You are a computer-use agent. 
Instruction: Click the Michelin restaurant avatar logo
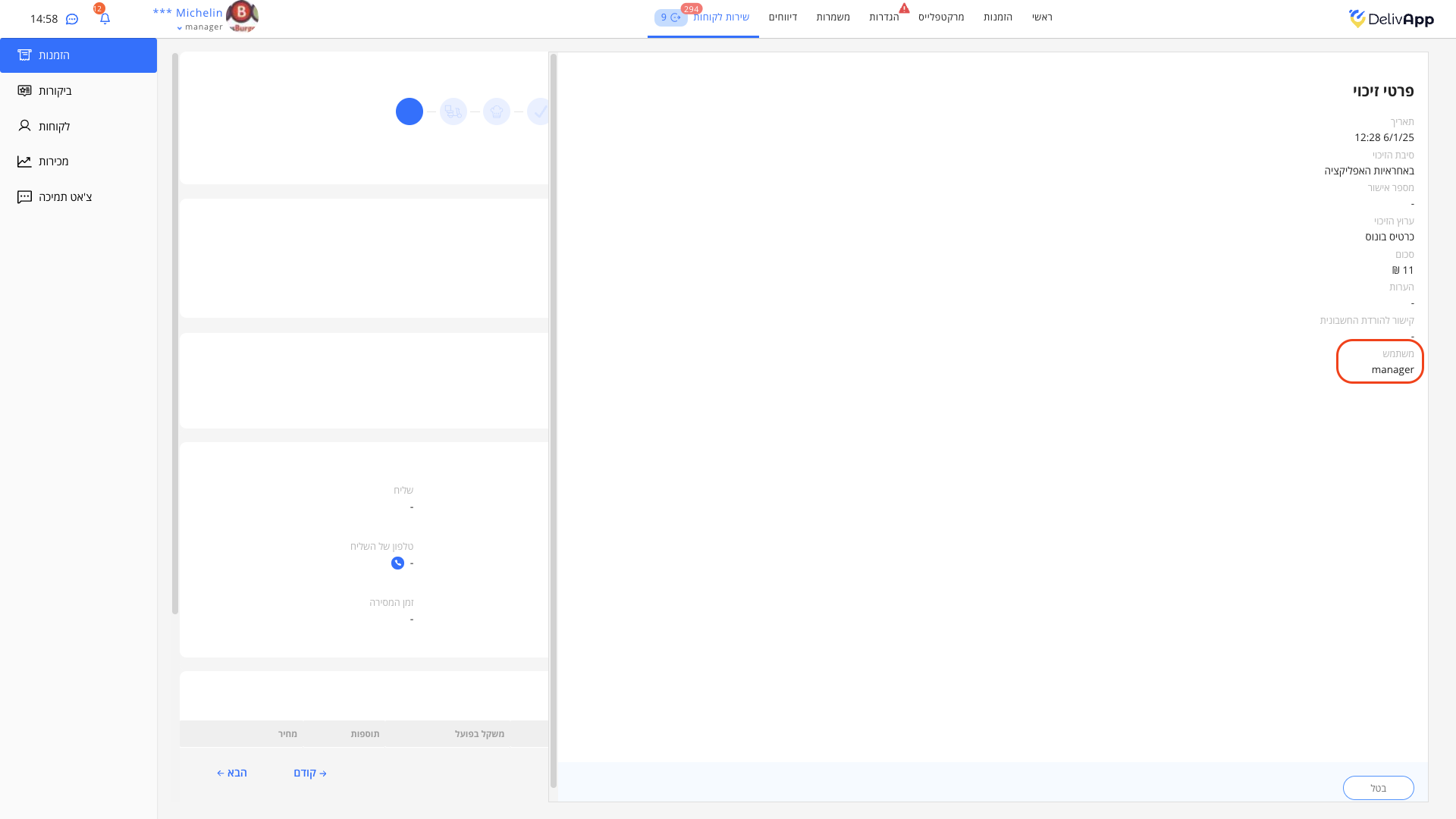coord(242,16)
